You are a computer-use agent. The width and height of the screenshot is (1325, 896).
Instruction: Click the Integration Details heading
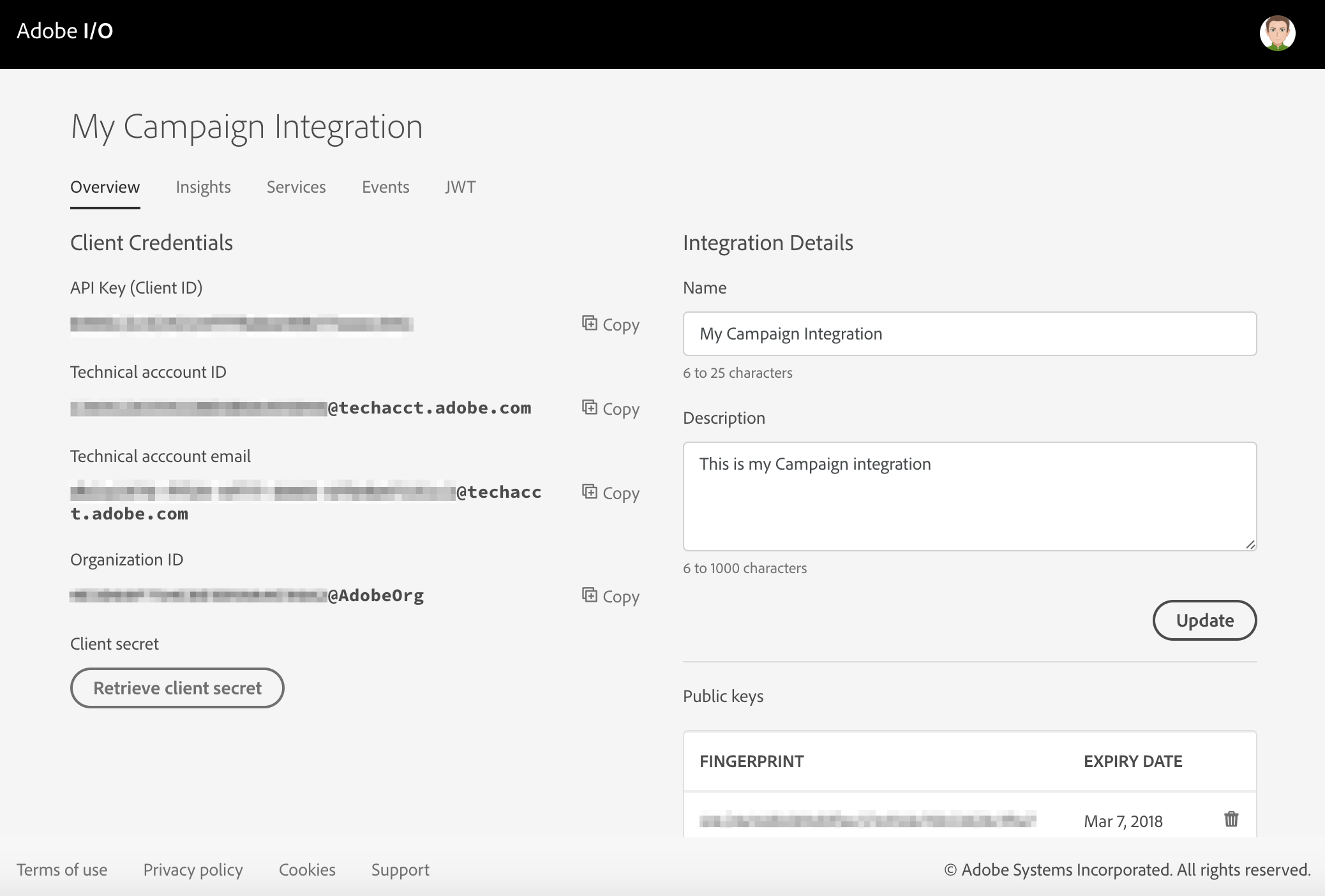768,243
